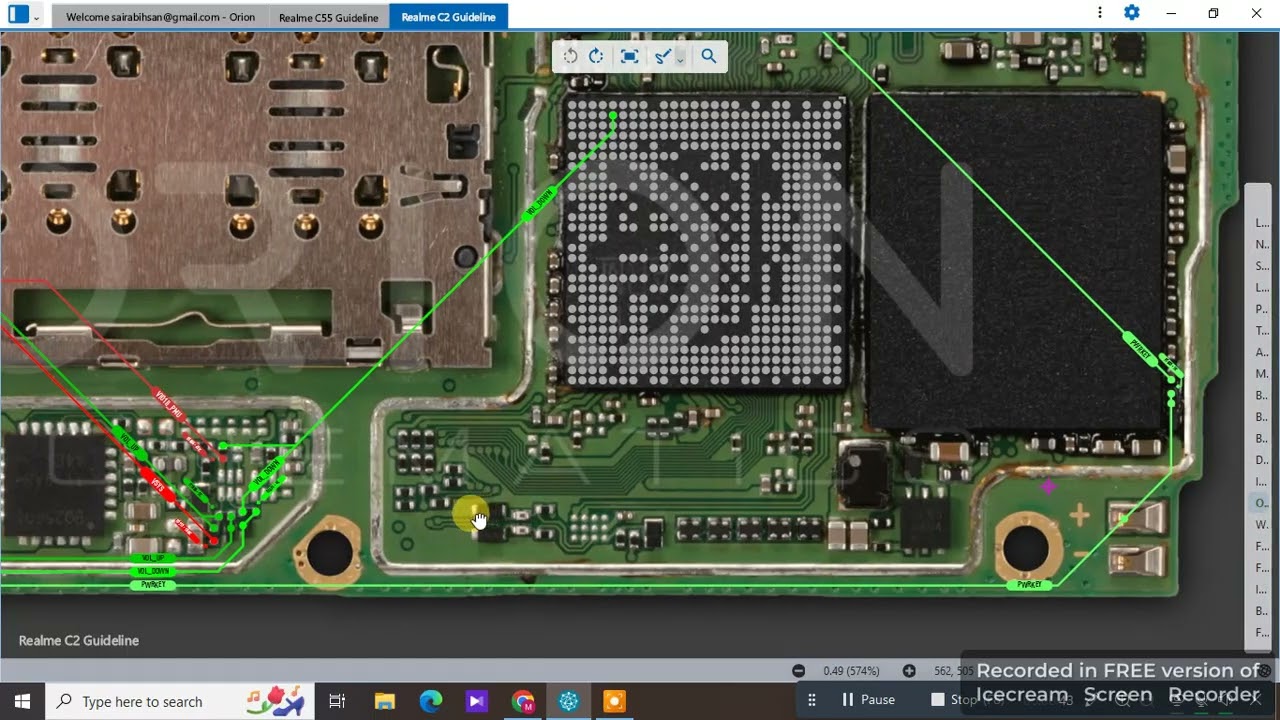The height and width of the screenshot is (720, 1280).
Task: Open the Orion atom icon on taskbar
Action: [x=568, y=701]
